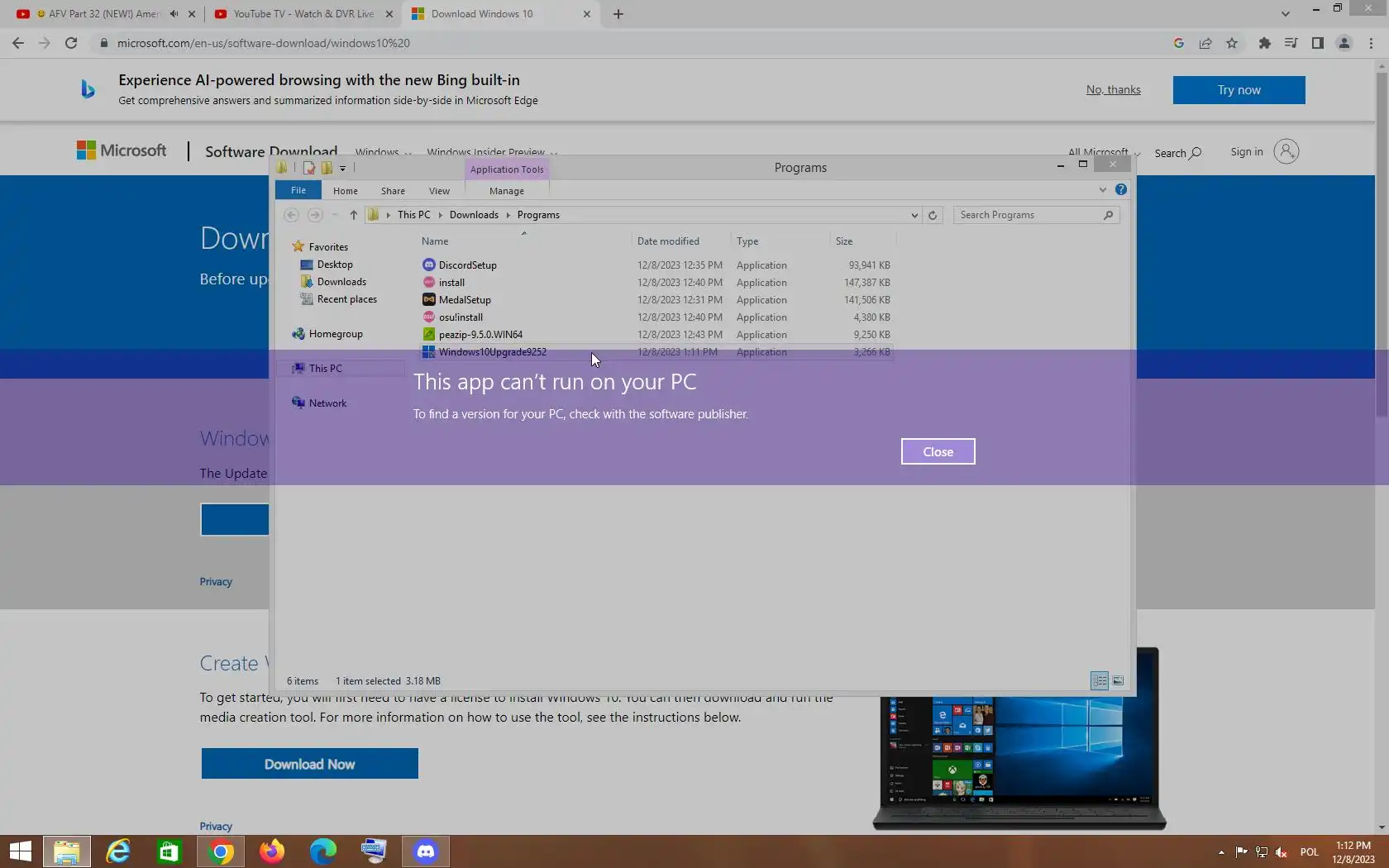This screenshot has width=1389, height=868.
Task: Open Firefox from the taskbar
Action: coord(271,851)
